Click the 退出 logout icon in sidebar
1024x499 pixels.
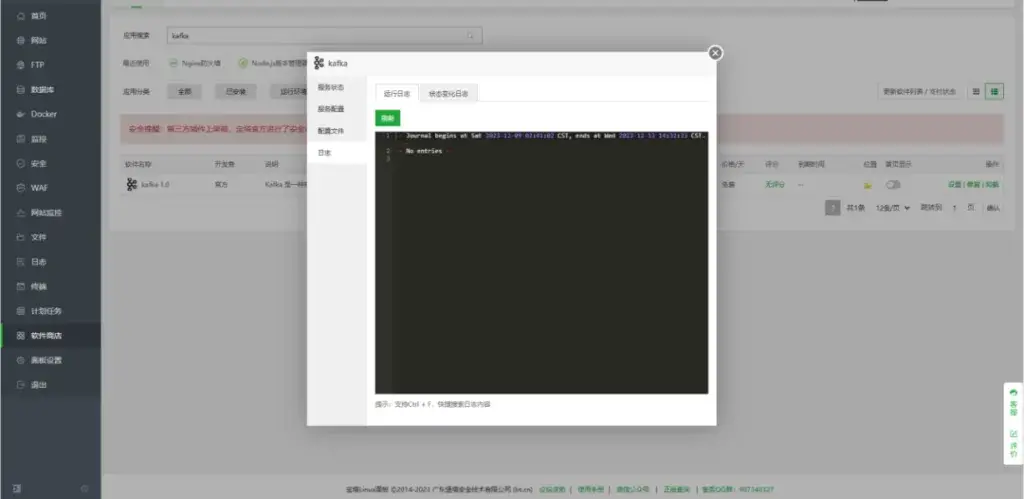click(20, 385)
